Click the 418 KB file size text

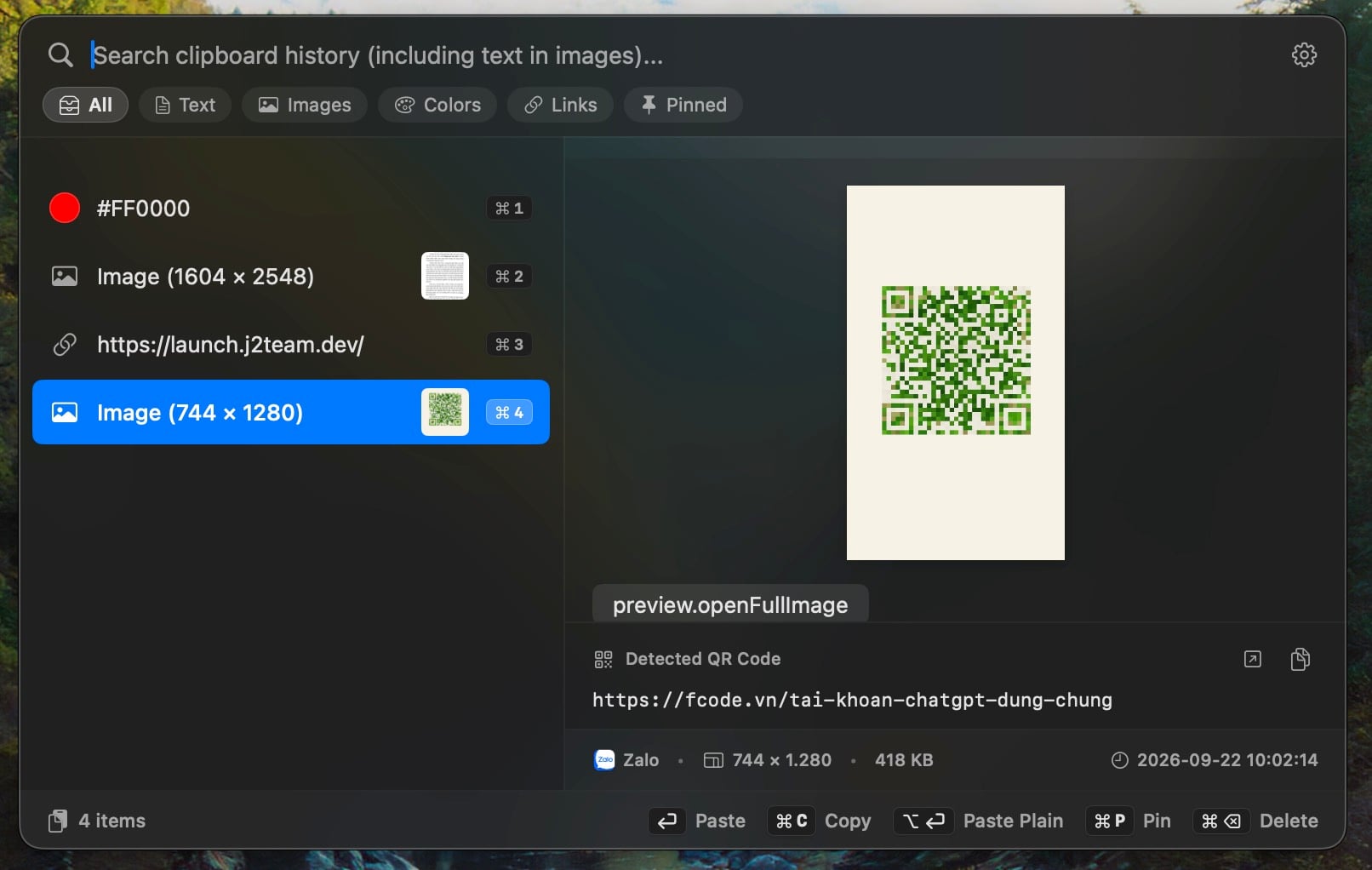(x=904, y=760)
